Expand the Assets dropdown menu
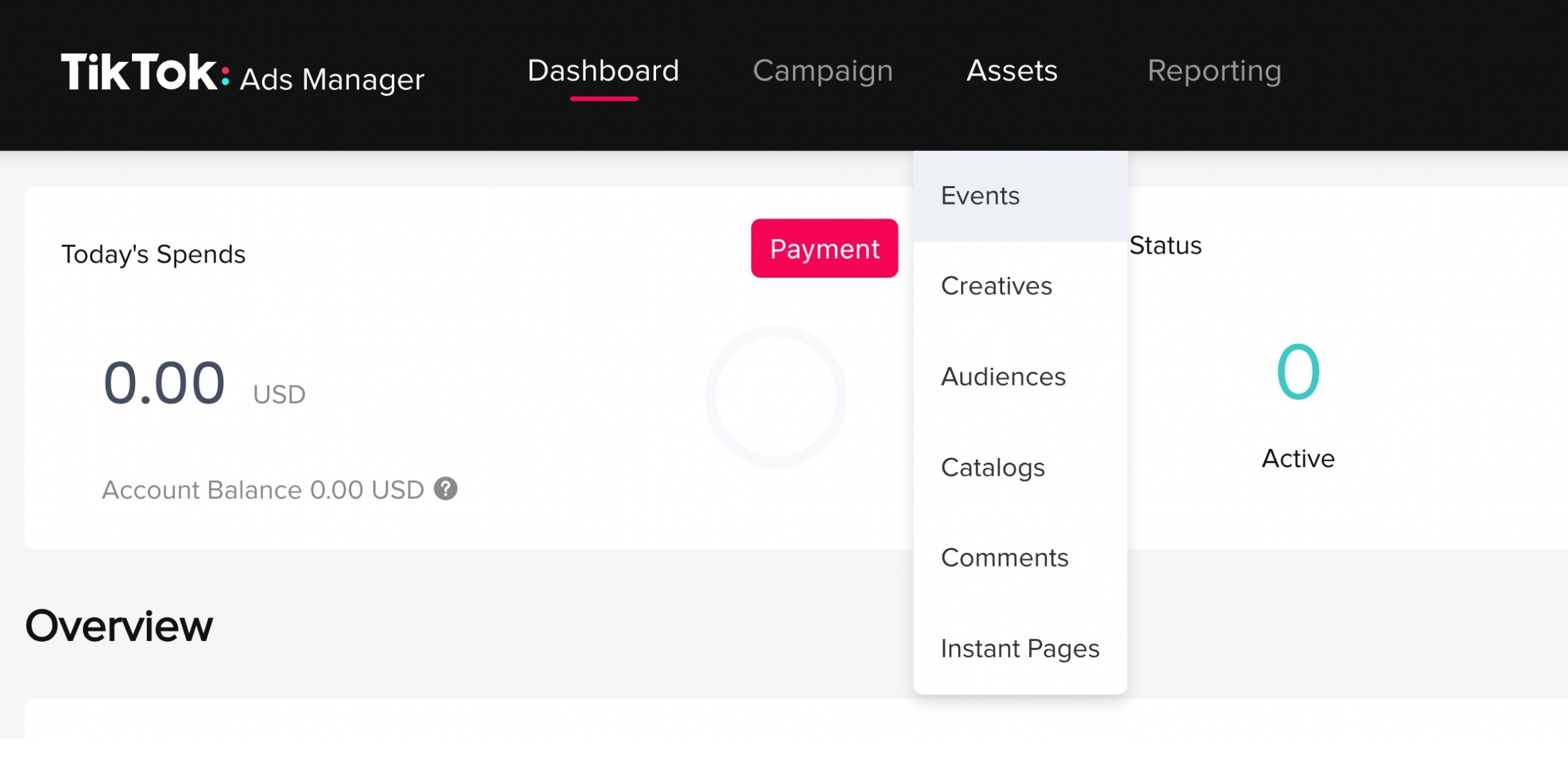Screen dimensions: 1568x784 (1011, 71)
